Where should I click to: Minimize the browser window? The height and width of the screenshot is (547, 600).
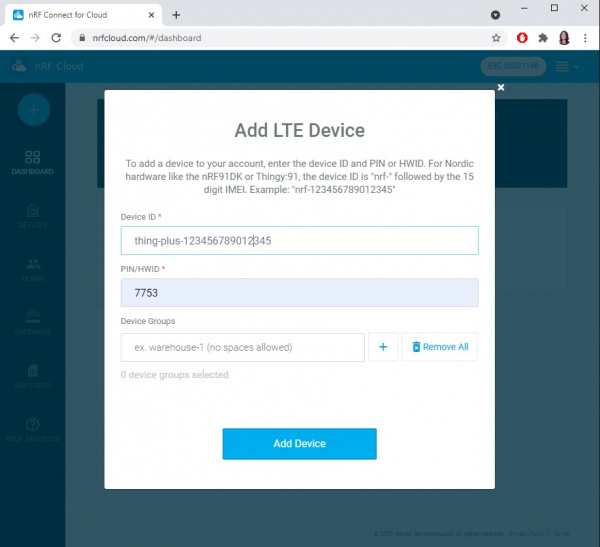coord(524,8)
